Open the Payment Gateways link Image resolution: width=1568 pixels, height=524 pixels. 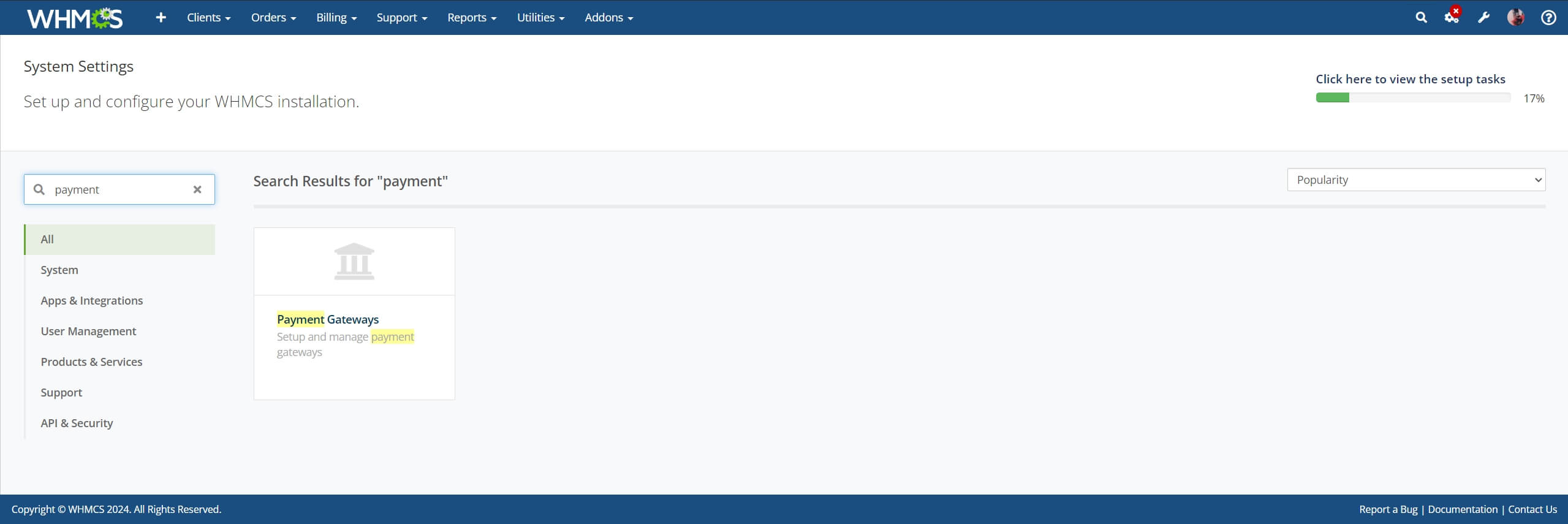[x=328, y=319]
